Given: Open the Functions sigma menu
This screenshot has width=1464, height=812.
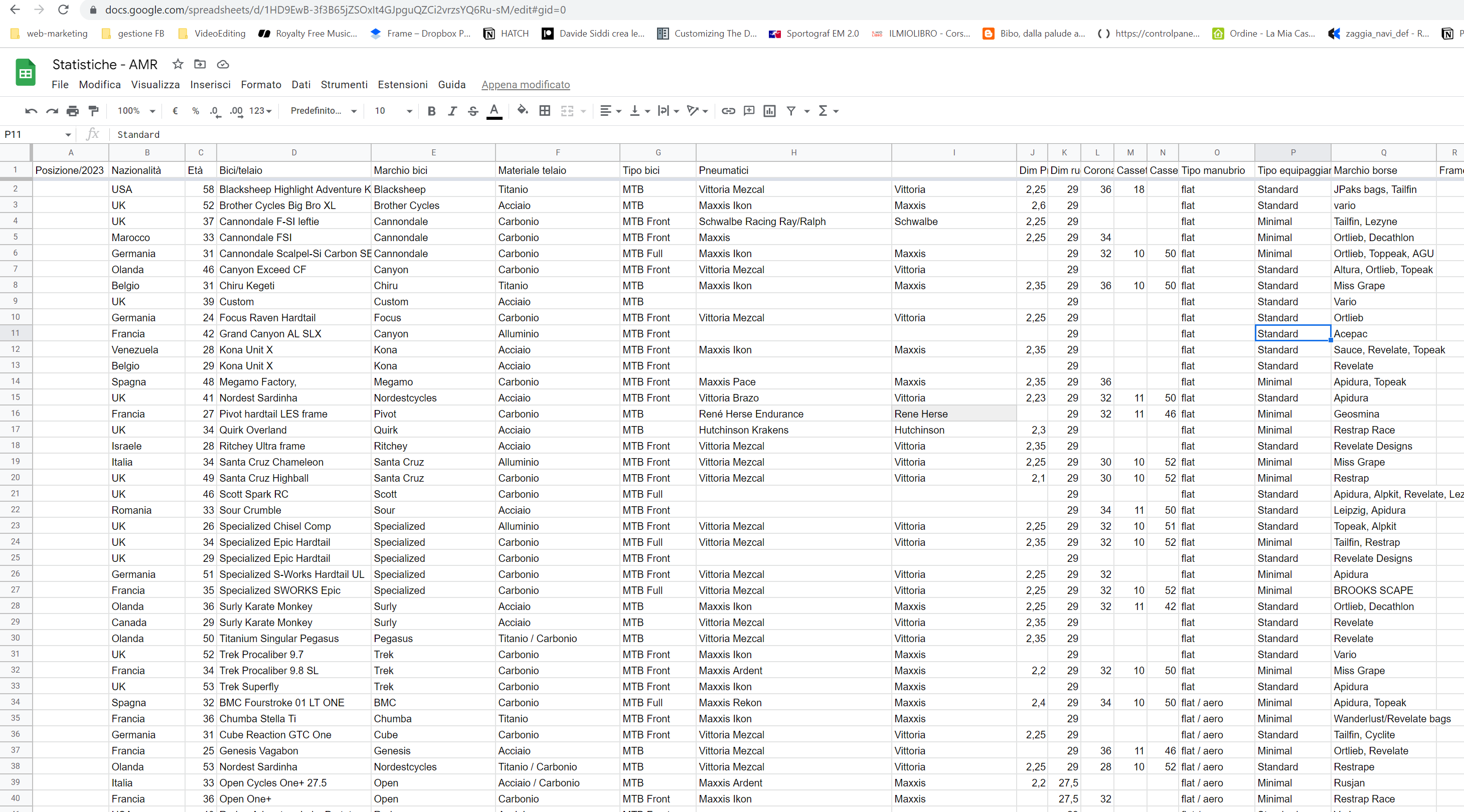Looking at the screenshot, I should [828, 111].
